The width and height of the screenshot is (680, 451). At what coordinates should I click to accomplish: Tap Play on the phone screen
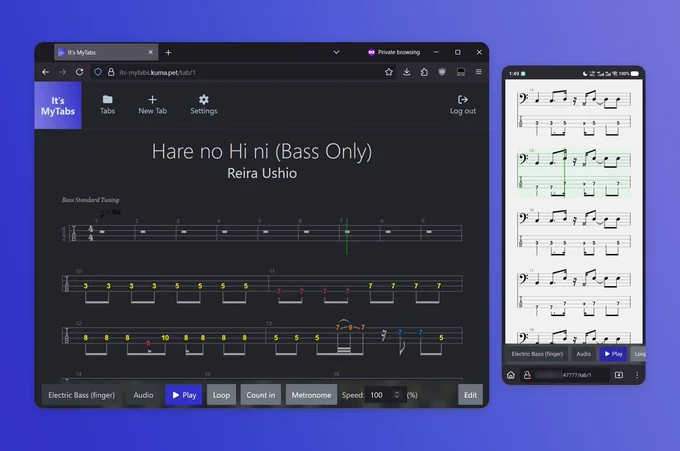click(x=613, y=354)
